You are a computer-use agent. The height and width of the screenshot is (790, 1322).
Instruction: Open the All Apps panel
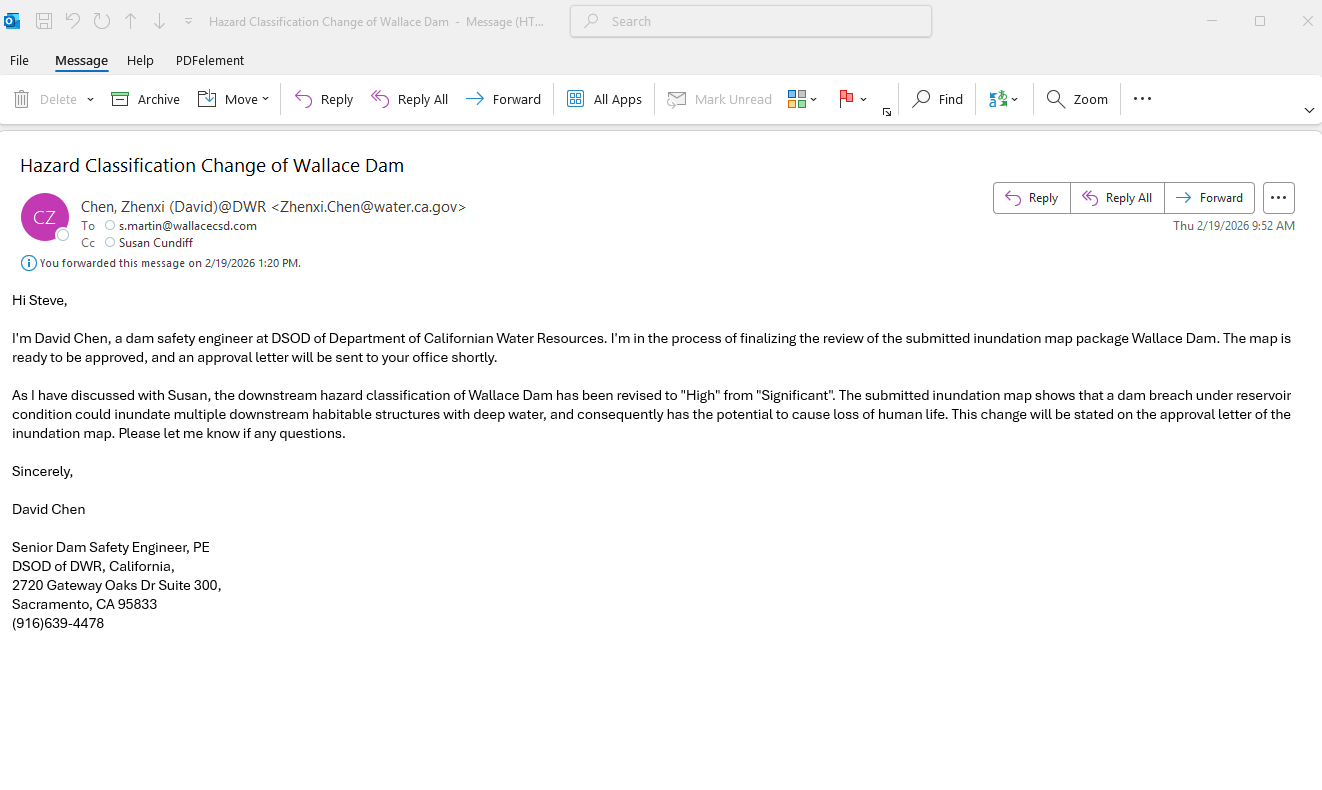[604, 99]
